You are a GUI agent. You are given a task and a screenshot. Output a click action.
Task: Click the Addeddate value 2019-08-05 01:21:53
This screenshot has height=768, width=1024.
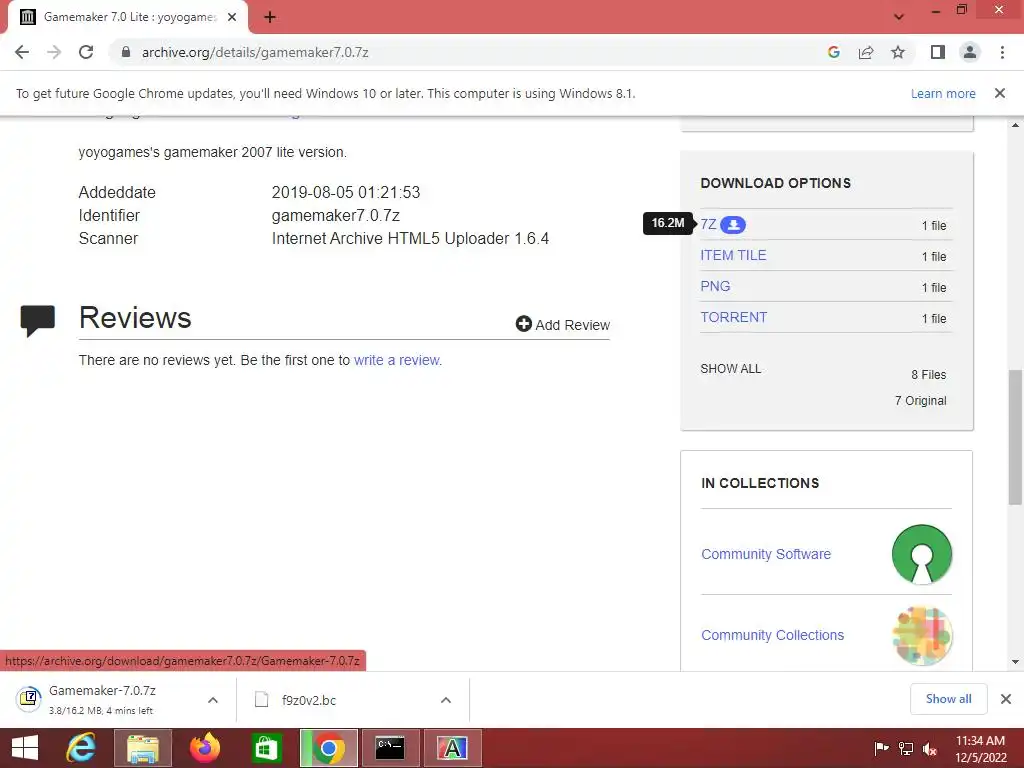tap(345, 193)
